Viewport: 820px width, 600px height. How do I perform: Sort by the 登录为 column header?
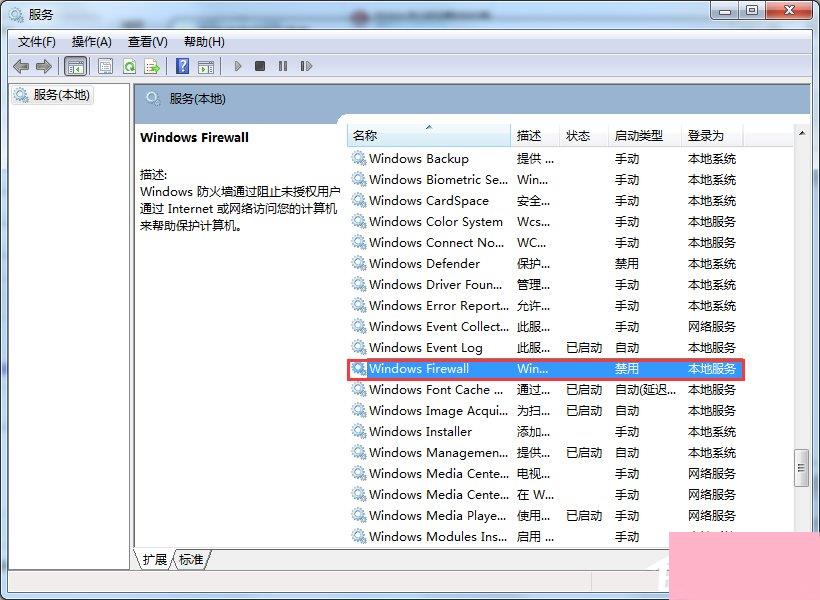tap(712, 135)
